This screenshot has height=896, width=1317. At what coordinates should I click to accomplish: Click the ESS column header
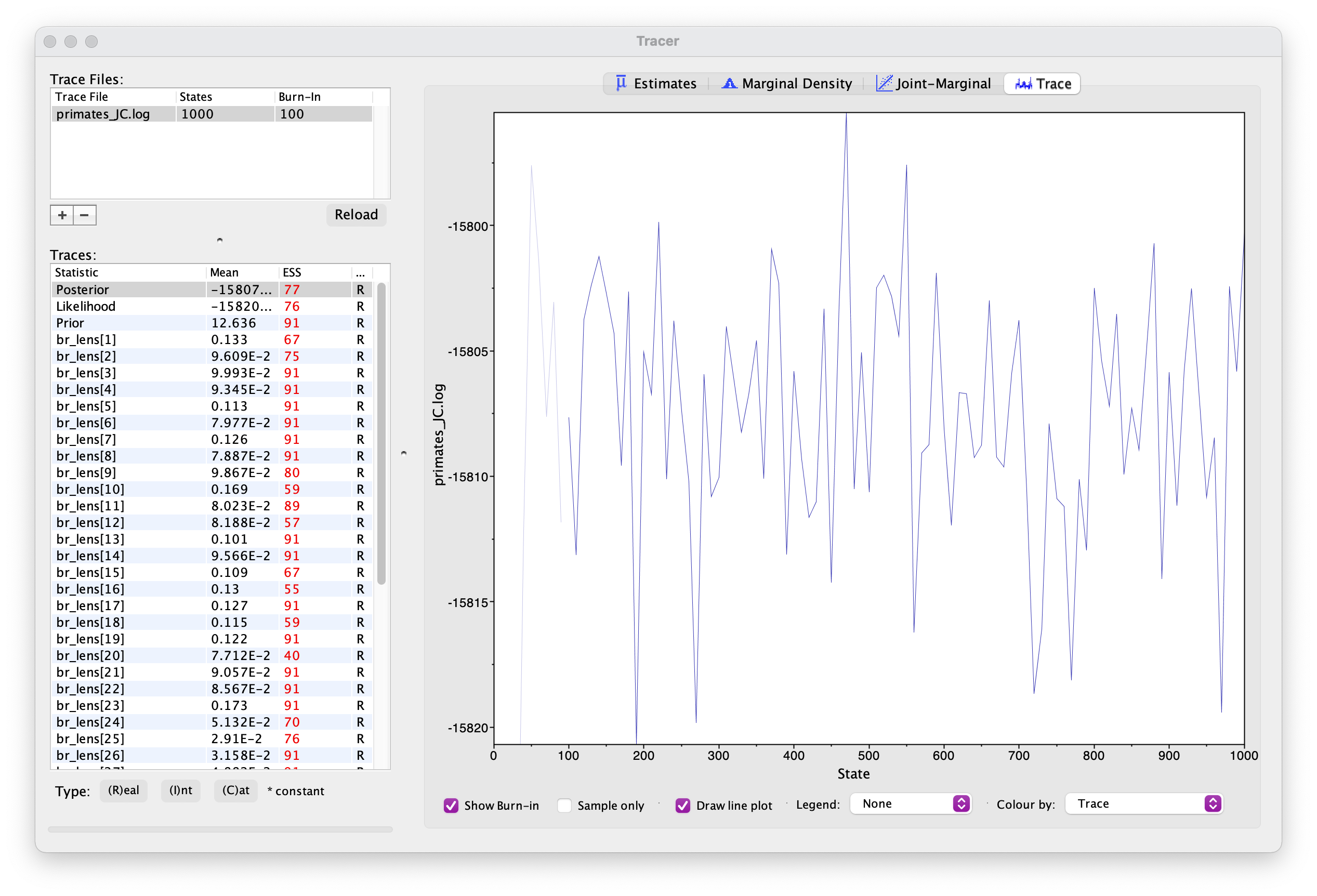pos(315,273)
